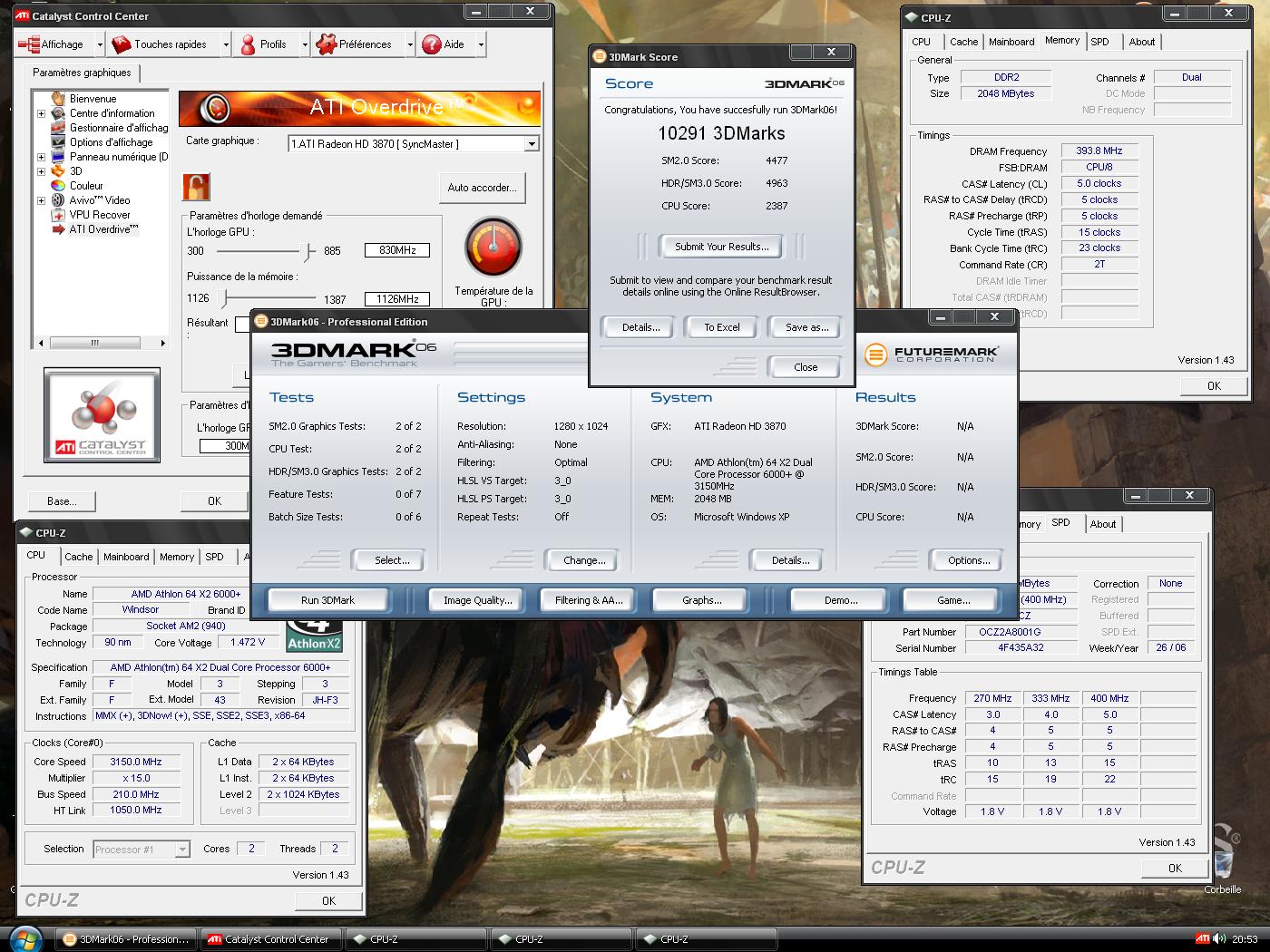Click the 1126MHz memory clock field
The image size is (1270, 952).
397,298
